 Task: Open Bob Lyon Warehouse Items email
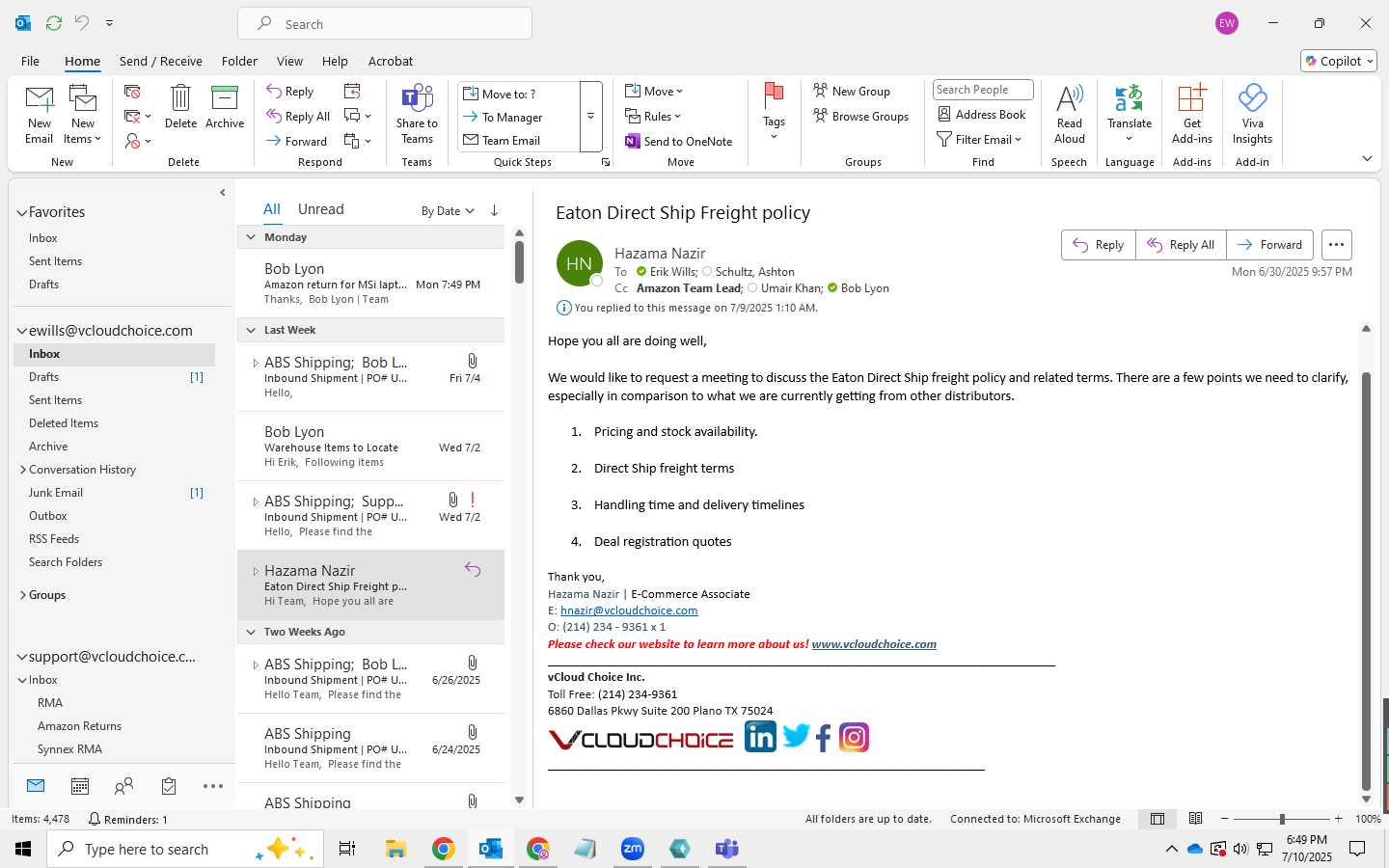pos(370,447)
